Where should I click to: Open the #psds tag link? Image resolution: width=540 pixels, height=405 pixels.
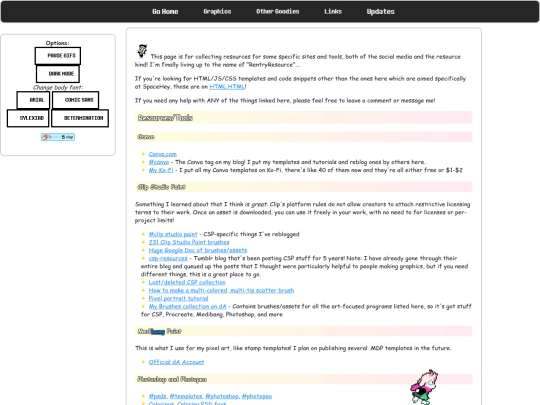(157, 396)
